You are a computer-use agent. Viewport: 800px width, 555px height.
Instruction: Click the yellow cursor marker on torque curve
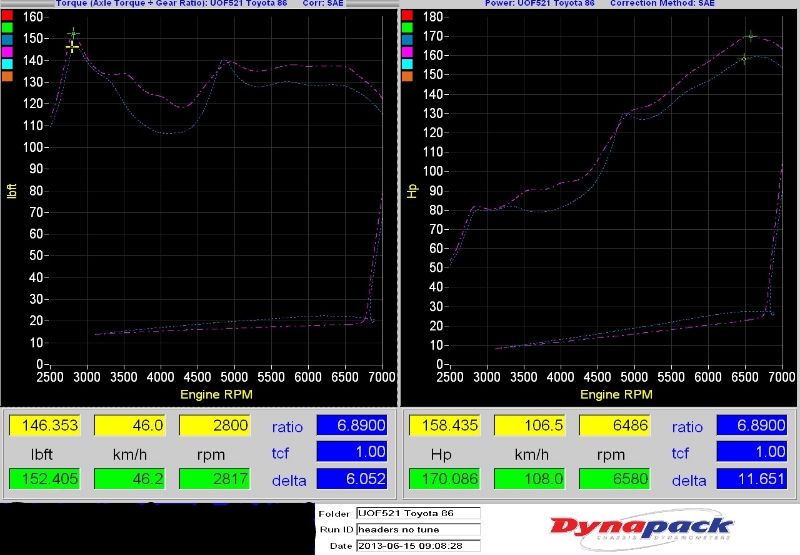(x=72, y=46)
